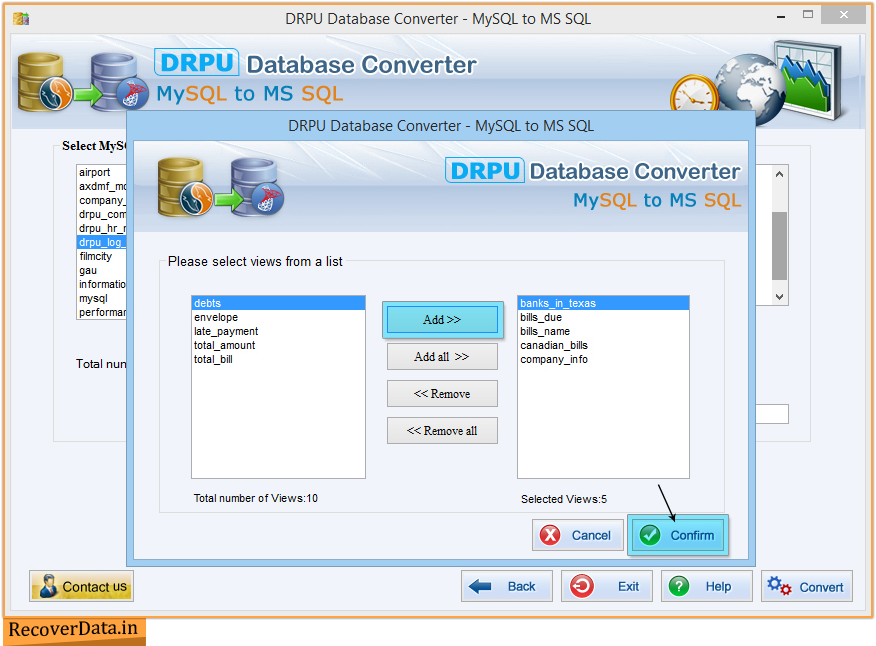Select 'filmcity' database in background list
876x646 pixels.
pos(102,256)
